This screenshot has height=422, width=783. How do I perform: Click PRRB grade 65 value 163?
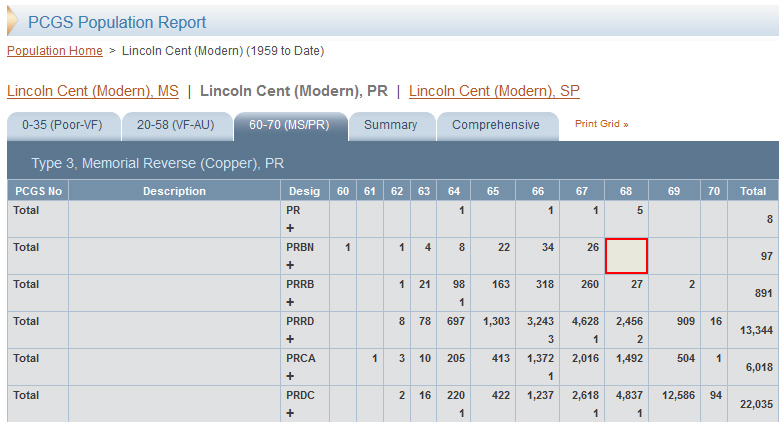[501, 284]
